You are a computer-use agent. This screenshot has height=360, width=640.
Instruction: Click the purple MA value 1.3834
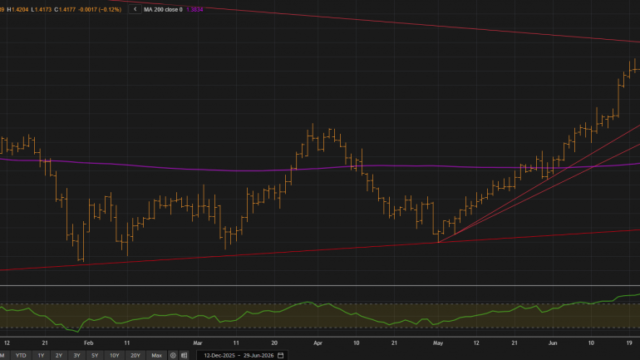pyautogui.click(x=195, y=9)
